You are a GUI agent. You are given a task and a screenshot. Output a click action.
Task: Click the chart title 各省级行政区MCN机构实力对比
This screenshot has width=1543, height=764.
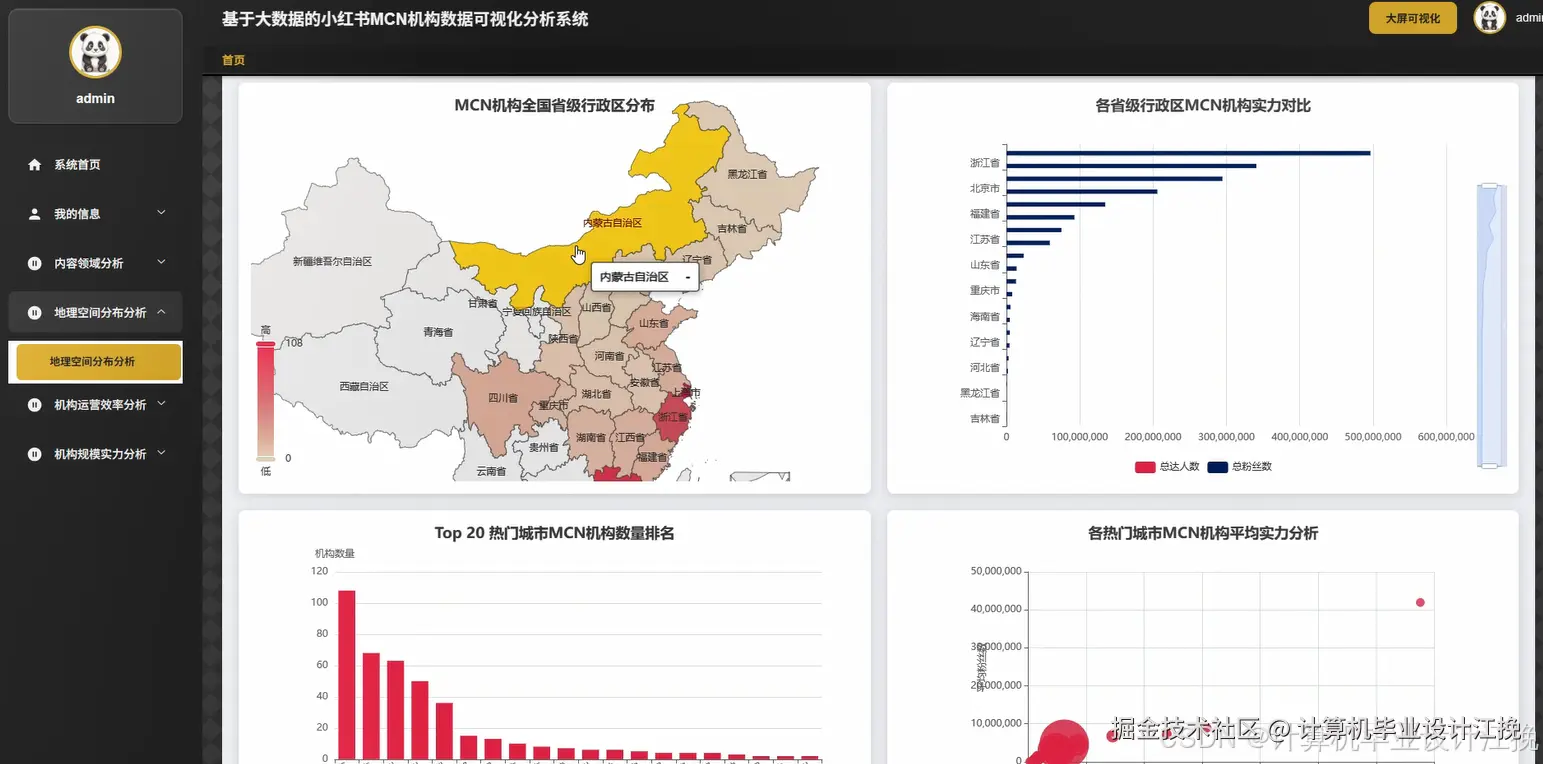[x=1203, y=106]
